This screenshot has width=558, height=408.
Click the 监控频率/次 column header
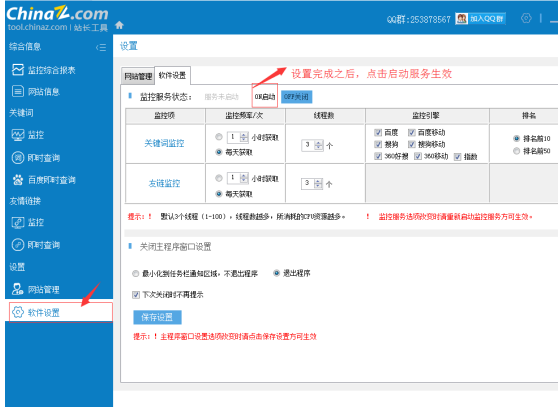coord(244,116)
